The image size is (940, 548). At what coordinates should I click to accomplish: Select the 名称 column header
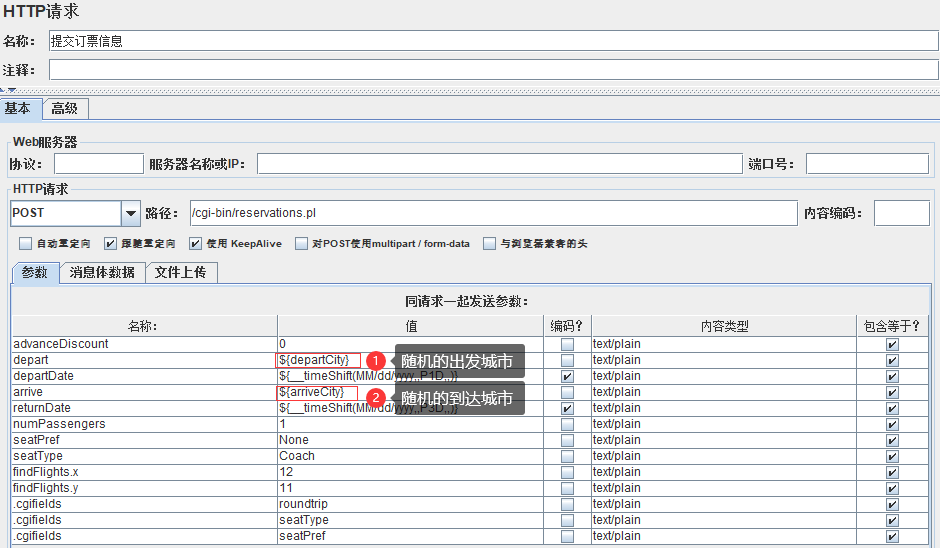144,326
